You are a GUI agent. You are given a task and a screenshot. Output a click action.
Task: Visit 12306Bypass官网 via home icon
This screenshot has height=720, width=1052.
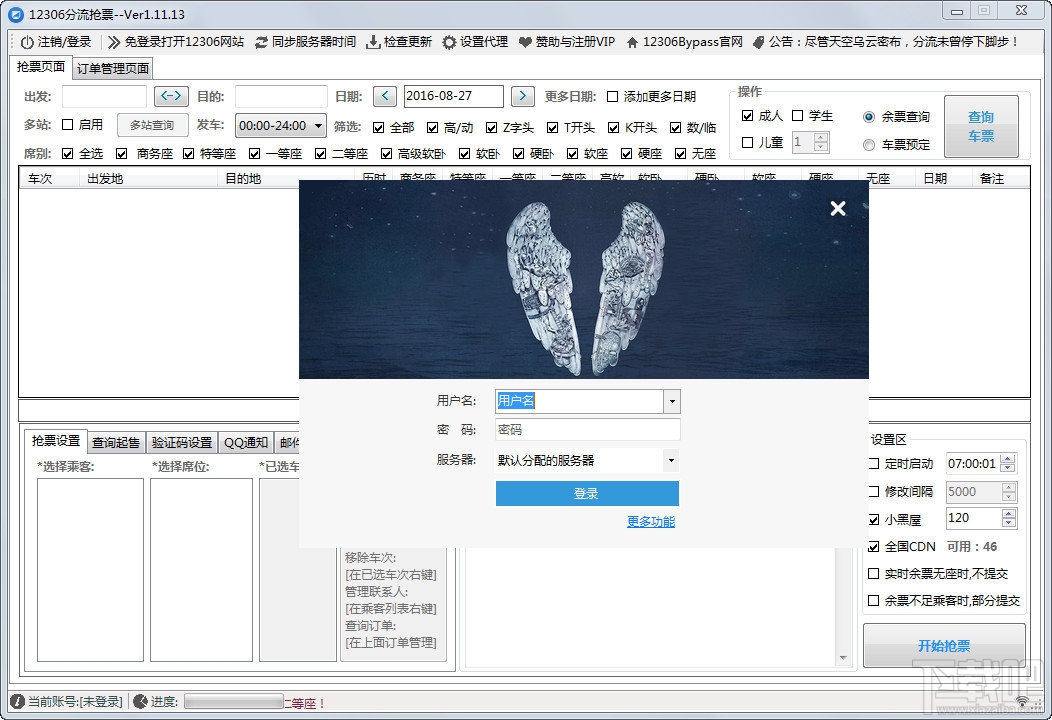632,43
